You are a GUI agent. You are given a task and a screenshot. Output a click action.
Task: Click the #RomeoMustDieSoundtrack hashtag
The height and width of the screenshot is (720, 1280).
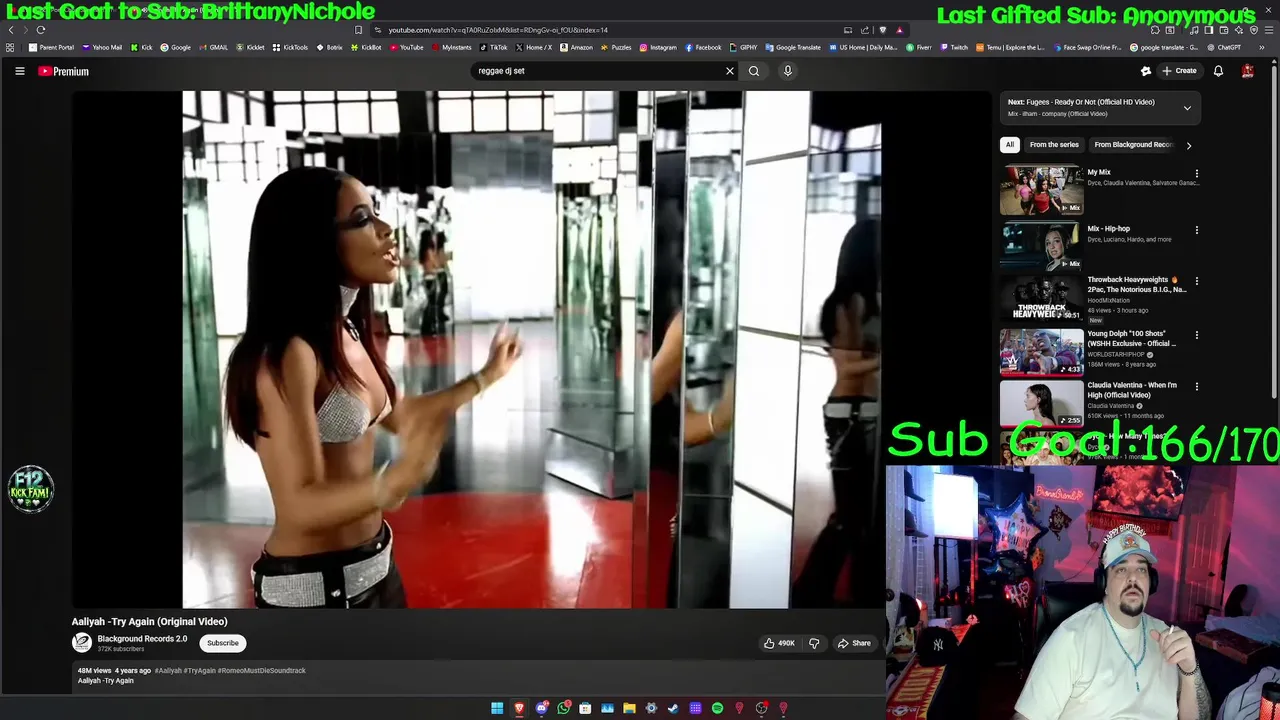point(262,671)
